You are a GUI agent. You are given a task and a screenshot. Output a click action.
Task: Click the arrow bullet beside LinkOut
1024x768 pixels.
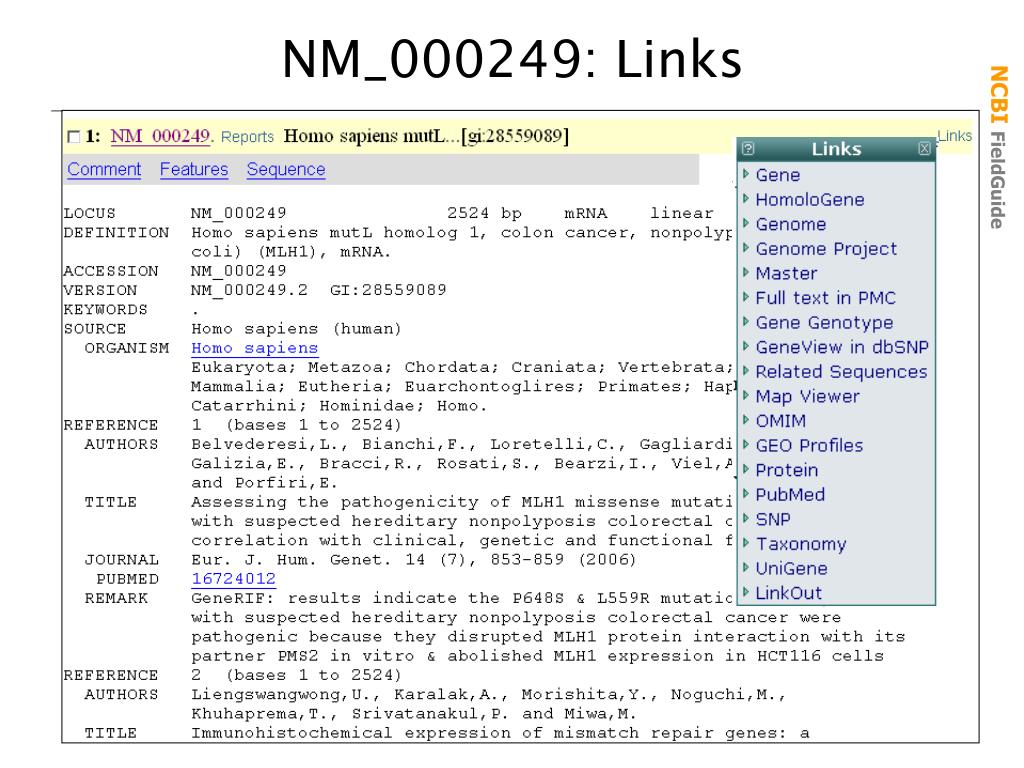pyautogui.click(x=746, y=592)
